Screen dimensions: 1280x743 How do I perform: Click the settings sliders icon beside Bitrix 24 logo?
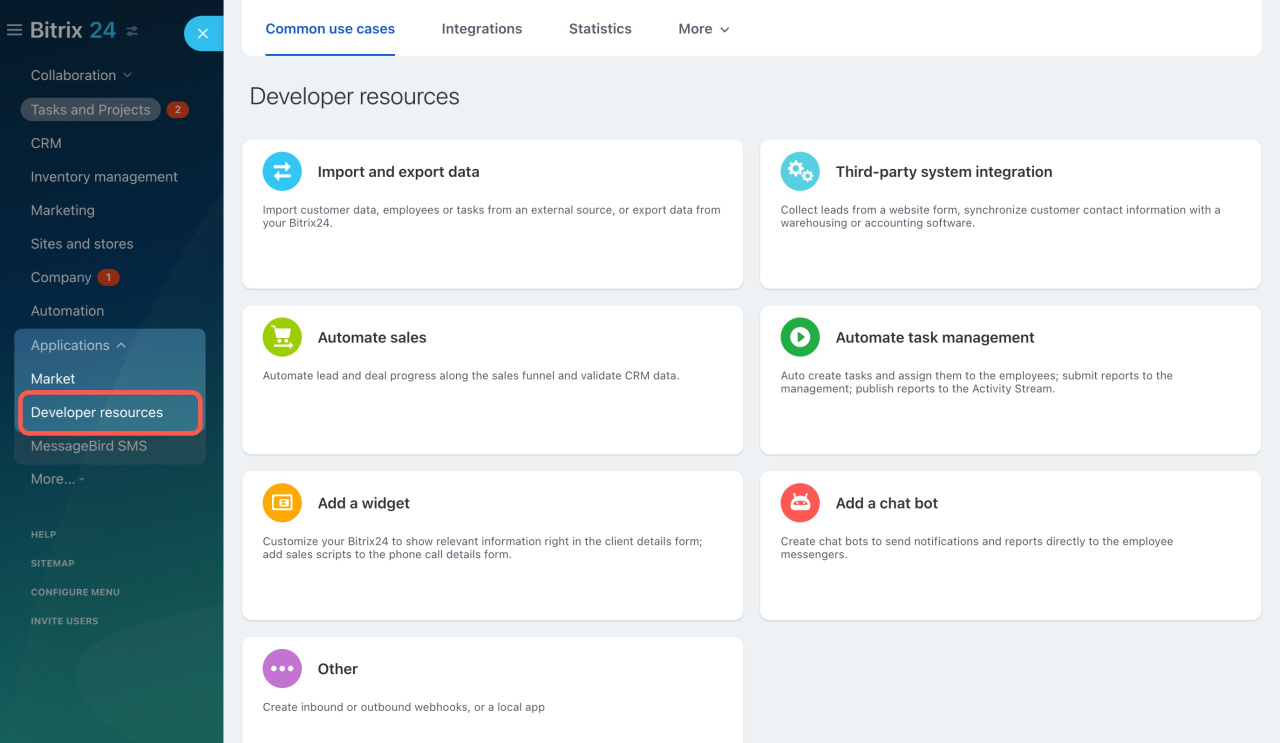(132, 31)
